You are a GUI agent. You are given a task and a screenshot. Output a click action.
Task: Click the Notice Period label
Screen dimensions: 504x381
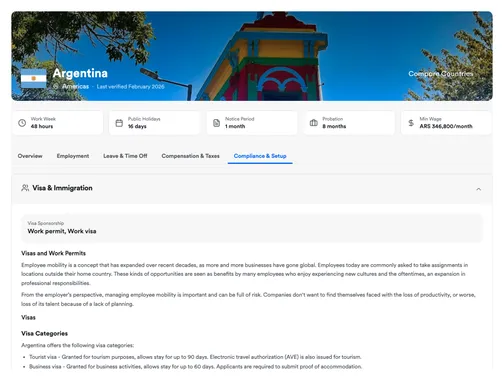point(240,119)
